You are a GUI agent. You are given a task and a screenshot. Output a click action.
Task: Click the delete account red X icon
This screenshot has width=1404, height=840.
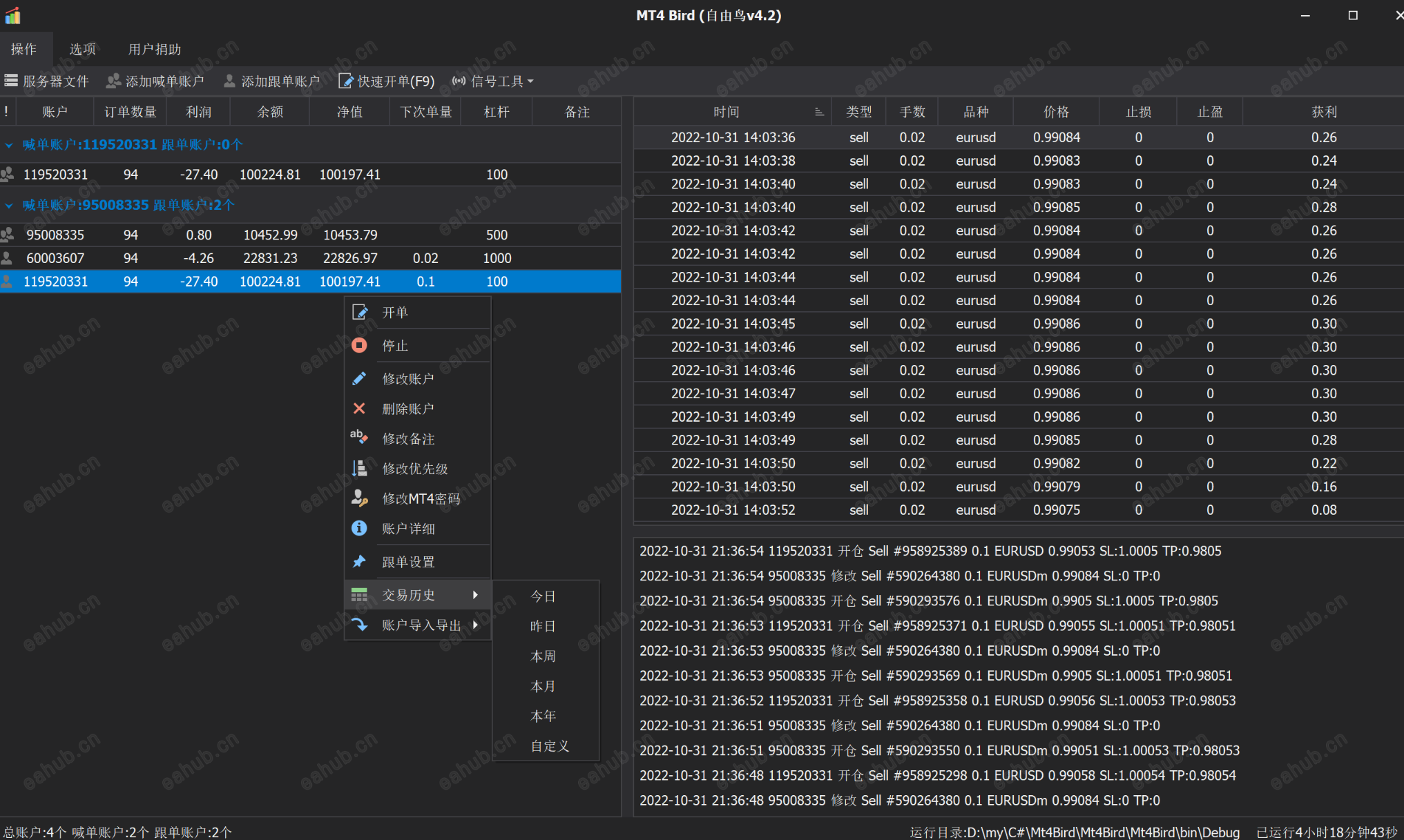click(x=359, y=409)
